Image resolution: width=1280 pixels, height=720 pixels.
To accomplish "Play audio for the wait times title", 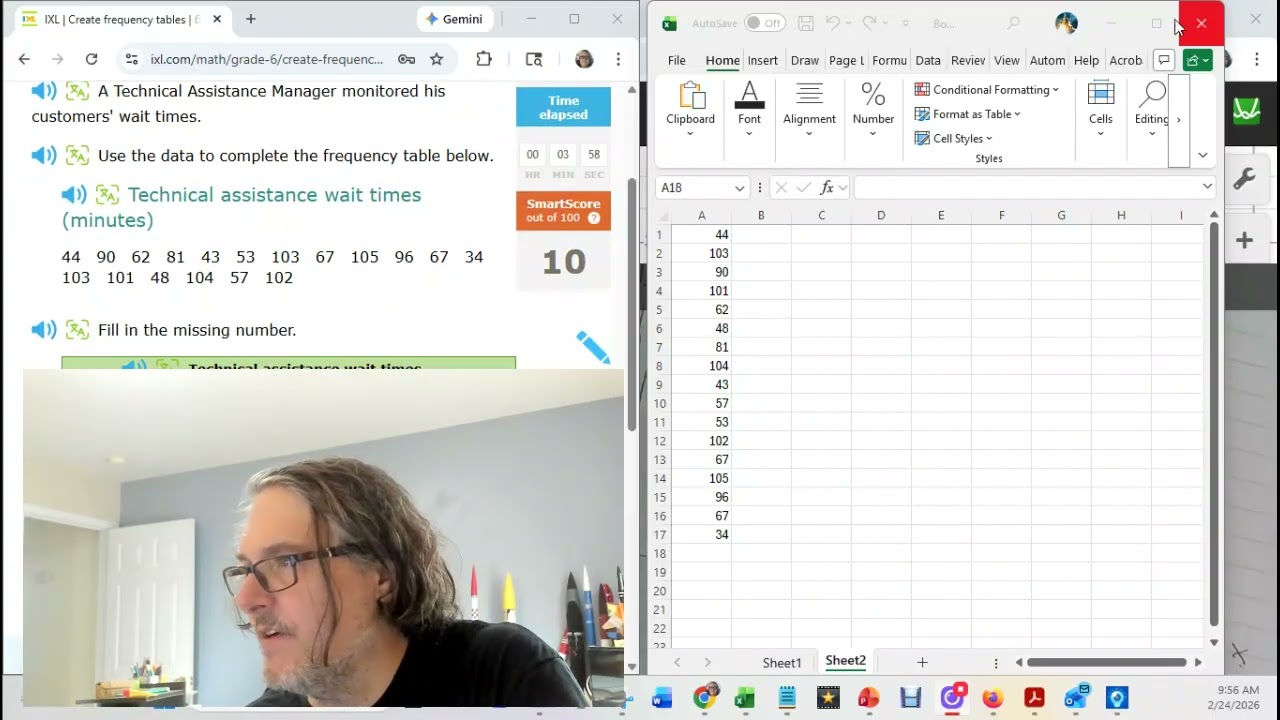I will point(74,195).
